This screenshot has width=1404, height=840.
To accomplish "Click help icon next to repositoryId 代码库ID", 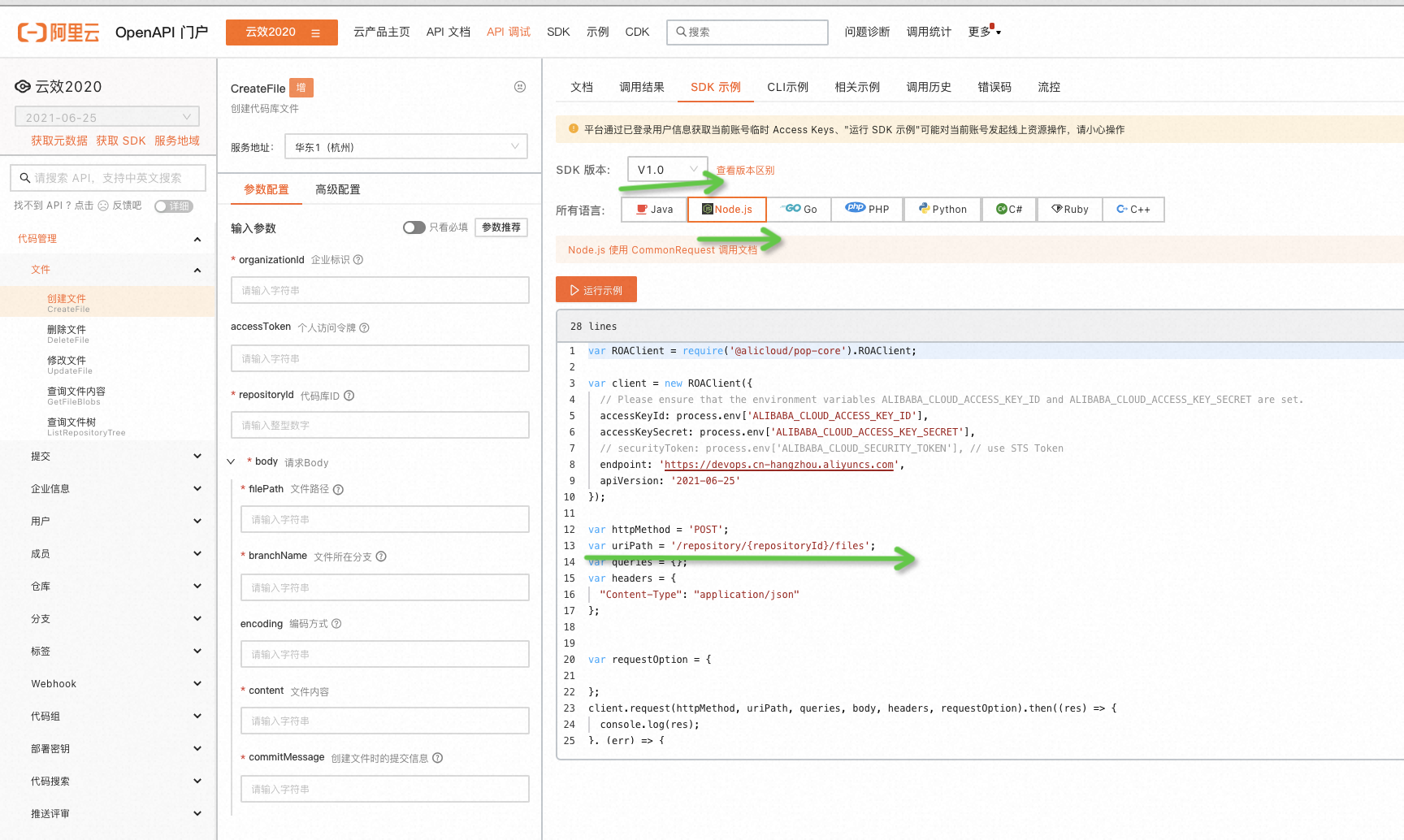I will click(349, 396).
